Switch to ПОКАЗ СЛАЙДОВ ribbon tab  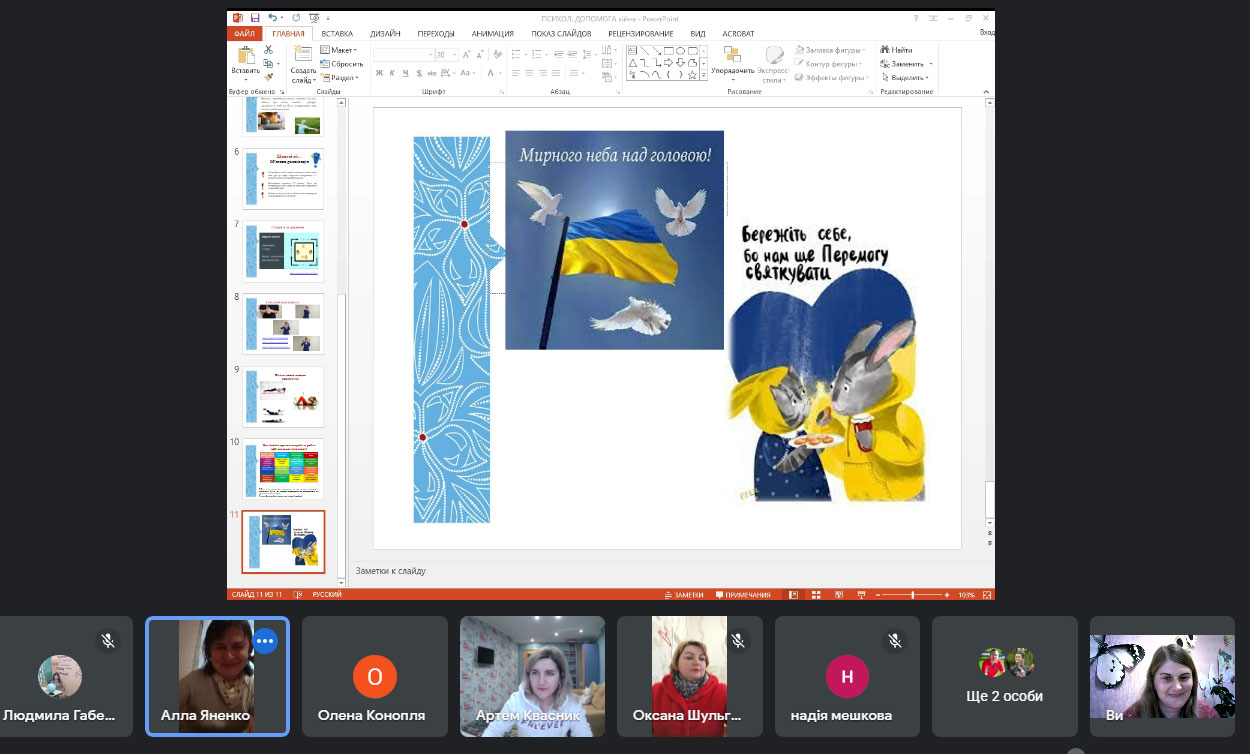click(x=561, y=33)
